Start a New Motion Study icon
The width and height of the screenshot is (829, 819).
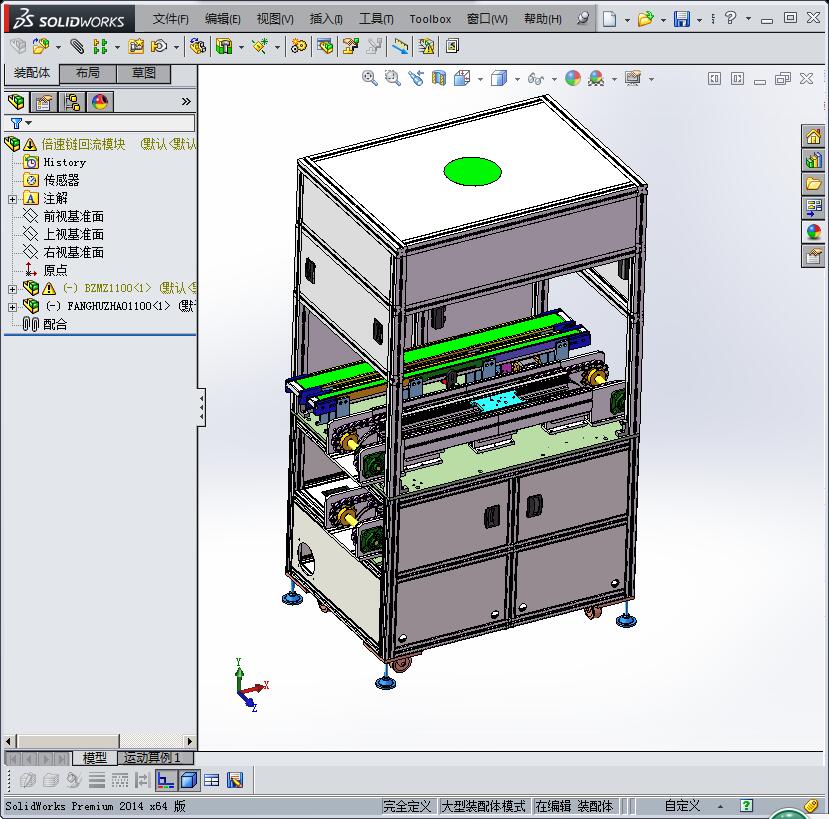(x=298, y=47)
